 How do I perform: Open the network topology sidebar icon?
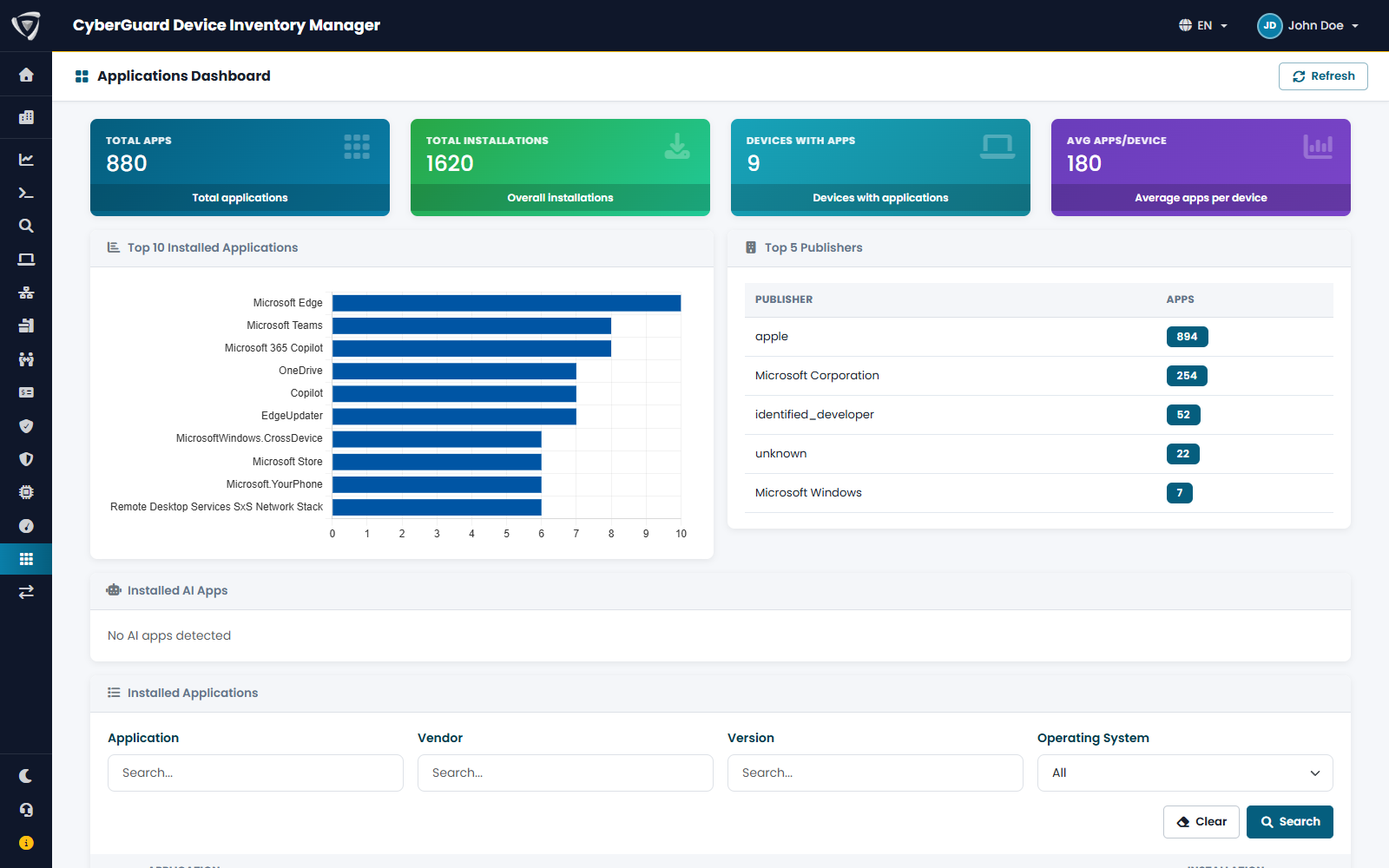26,293
